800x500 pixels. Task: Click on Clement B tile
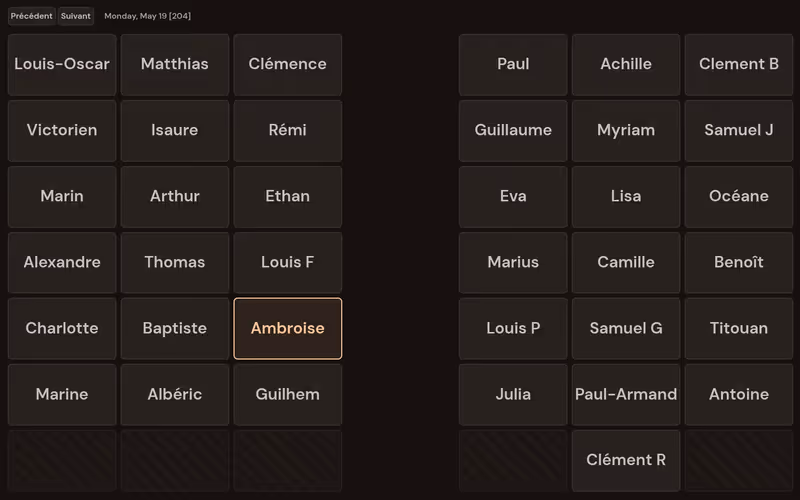(x=739, y=65)
